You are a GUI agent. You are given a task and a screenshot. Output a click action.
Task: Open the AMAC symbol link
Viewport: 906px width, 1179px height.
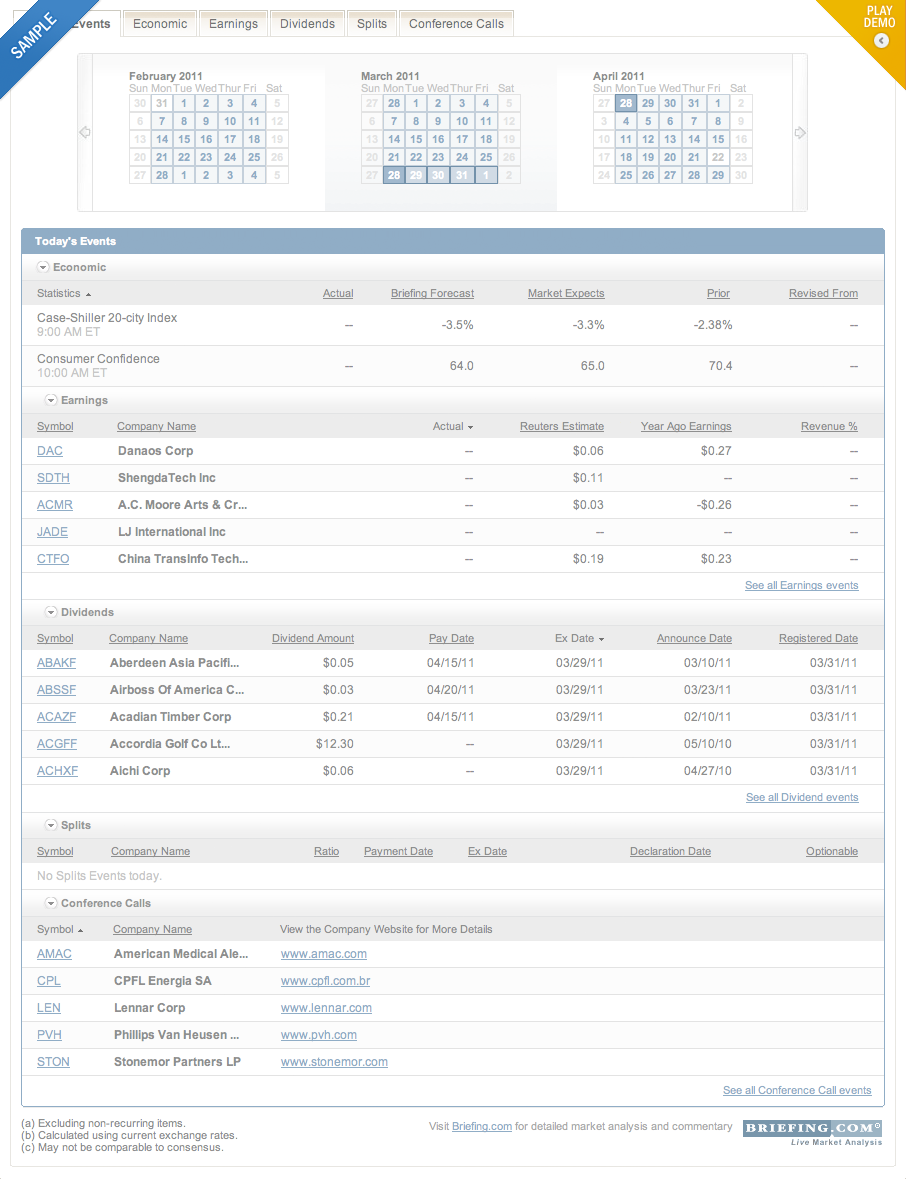(54, 953)
